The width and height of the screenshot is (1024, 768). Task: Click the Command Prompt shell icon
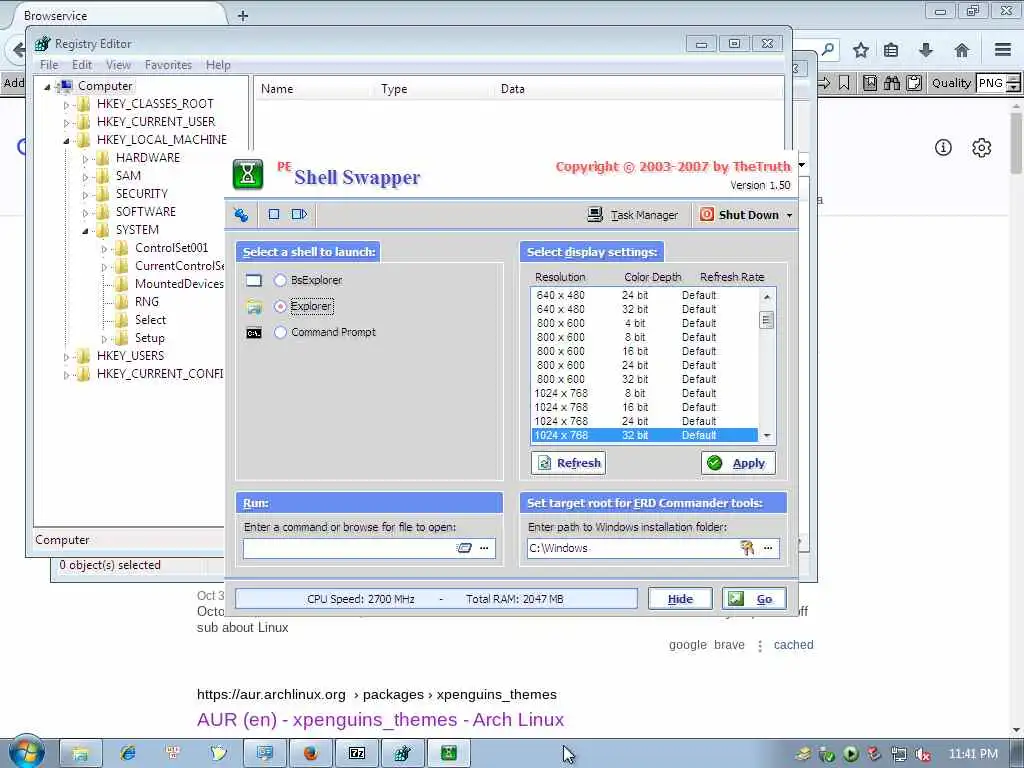[254, 333]
